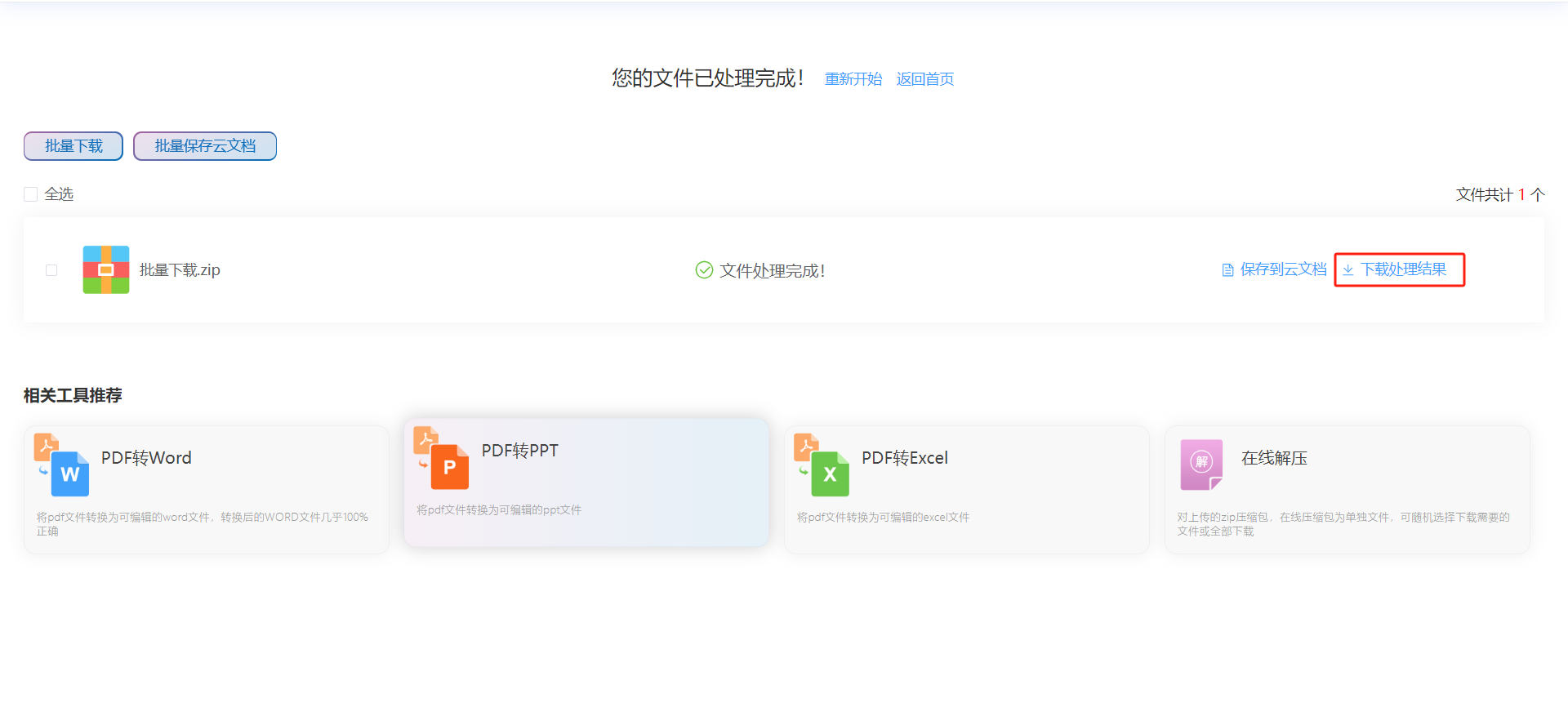Click the save to cloud document icon
The width and height of the screenshot is (1568, 707).
[1227, 270]
